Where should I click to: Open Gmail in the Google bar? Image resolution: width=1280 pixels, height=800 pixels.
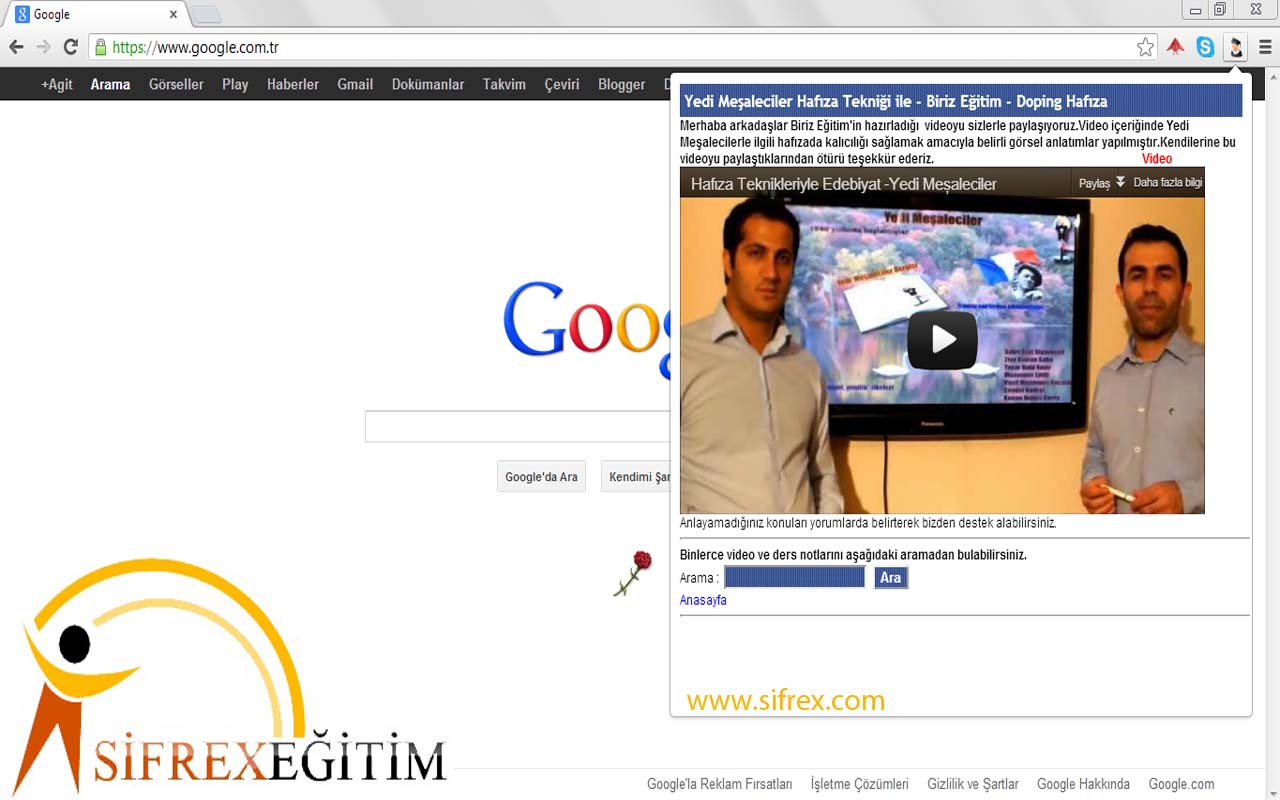[355, 84]
